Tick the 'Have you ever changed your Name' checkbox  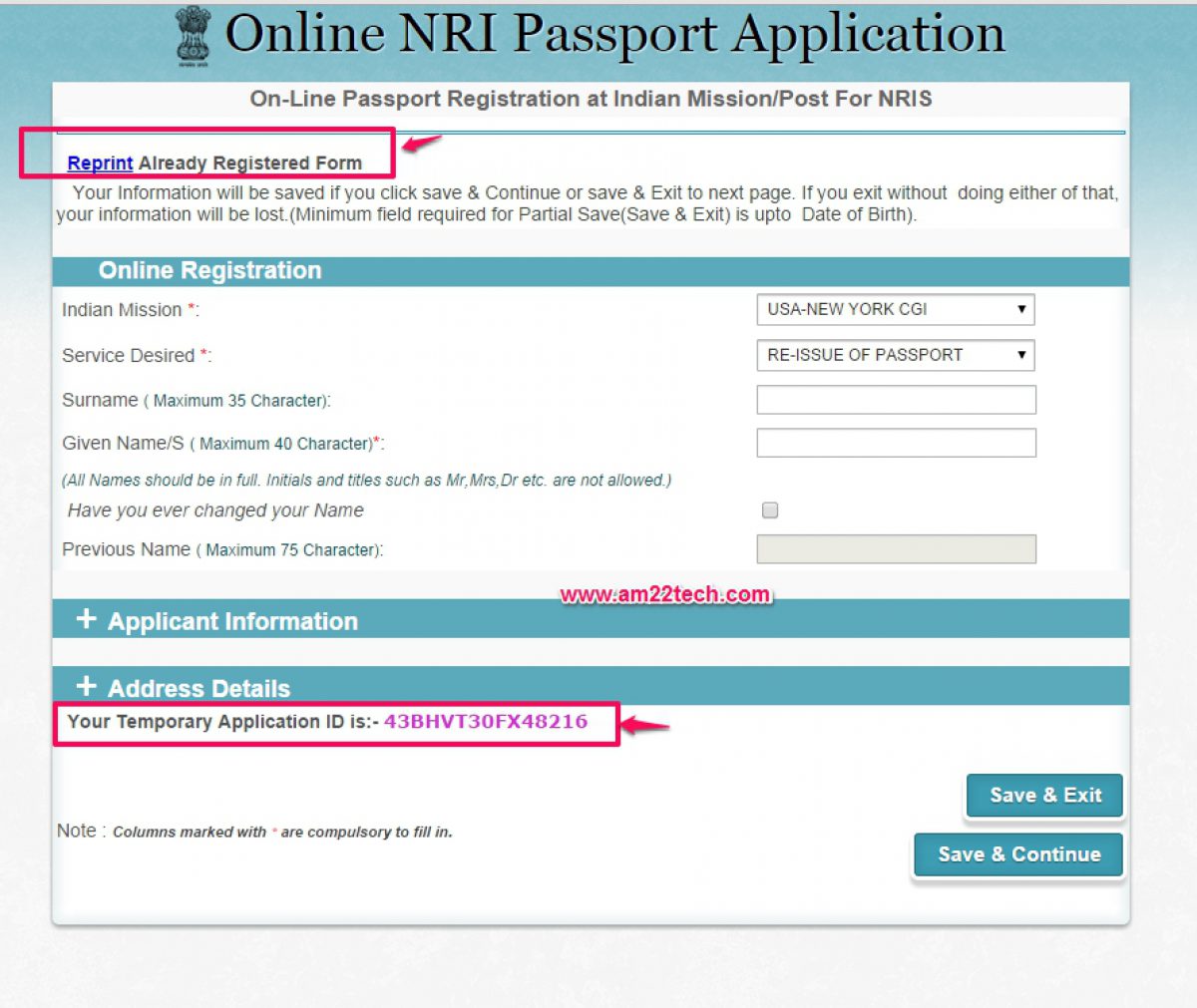tap(770, 510)
